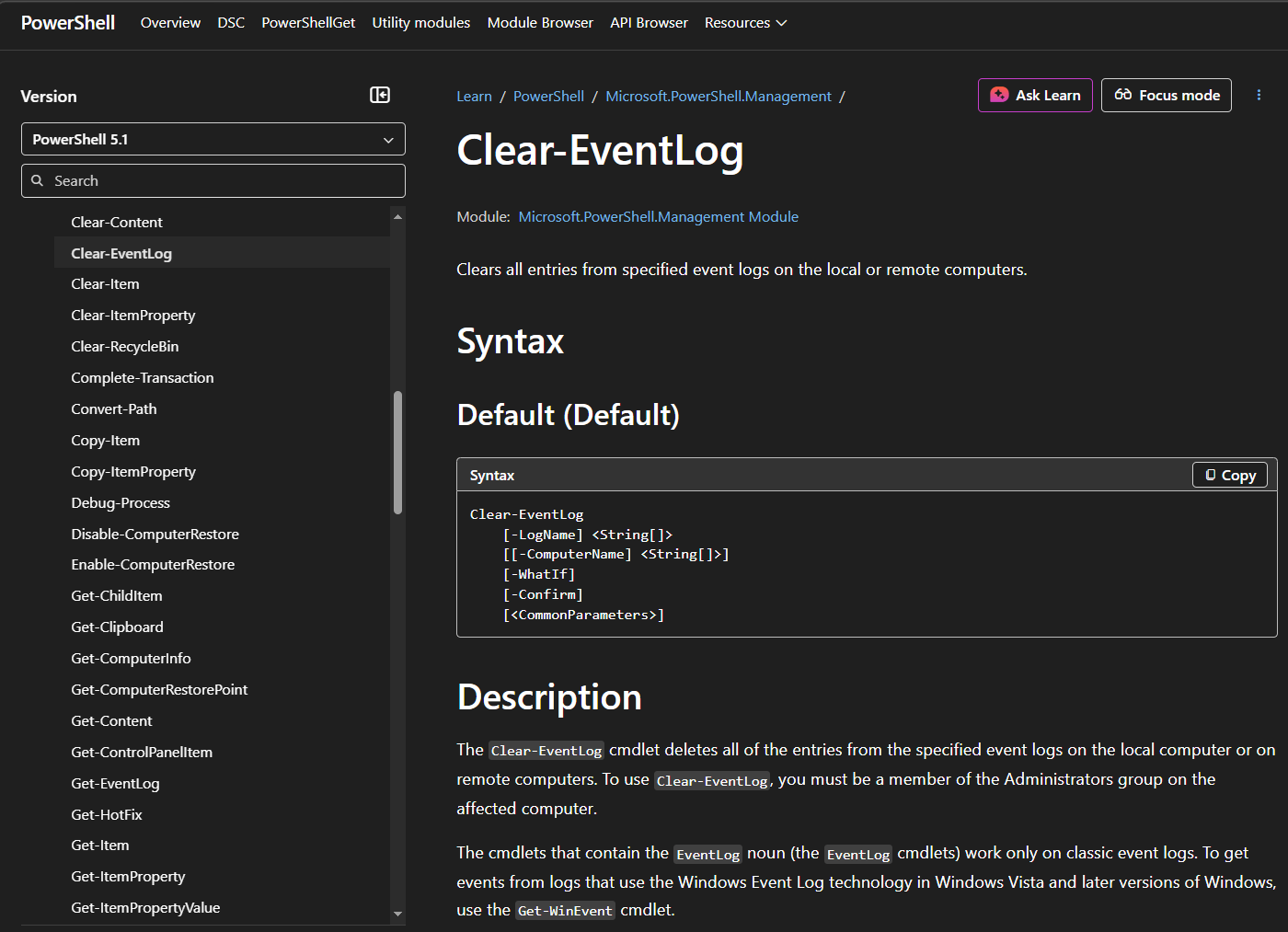Select Get-ComputerInfo in the sidebar

[x=132, y=659]
